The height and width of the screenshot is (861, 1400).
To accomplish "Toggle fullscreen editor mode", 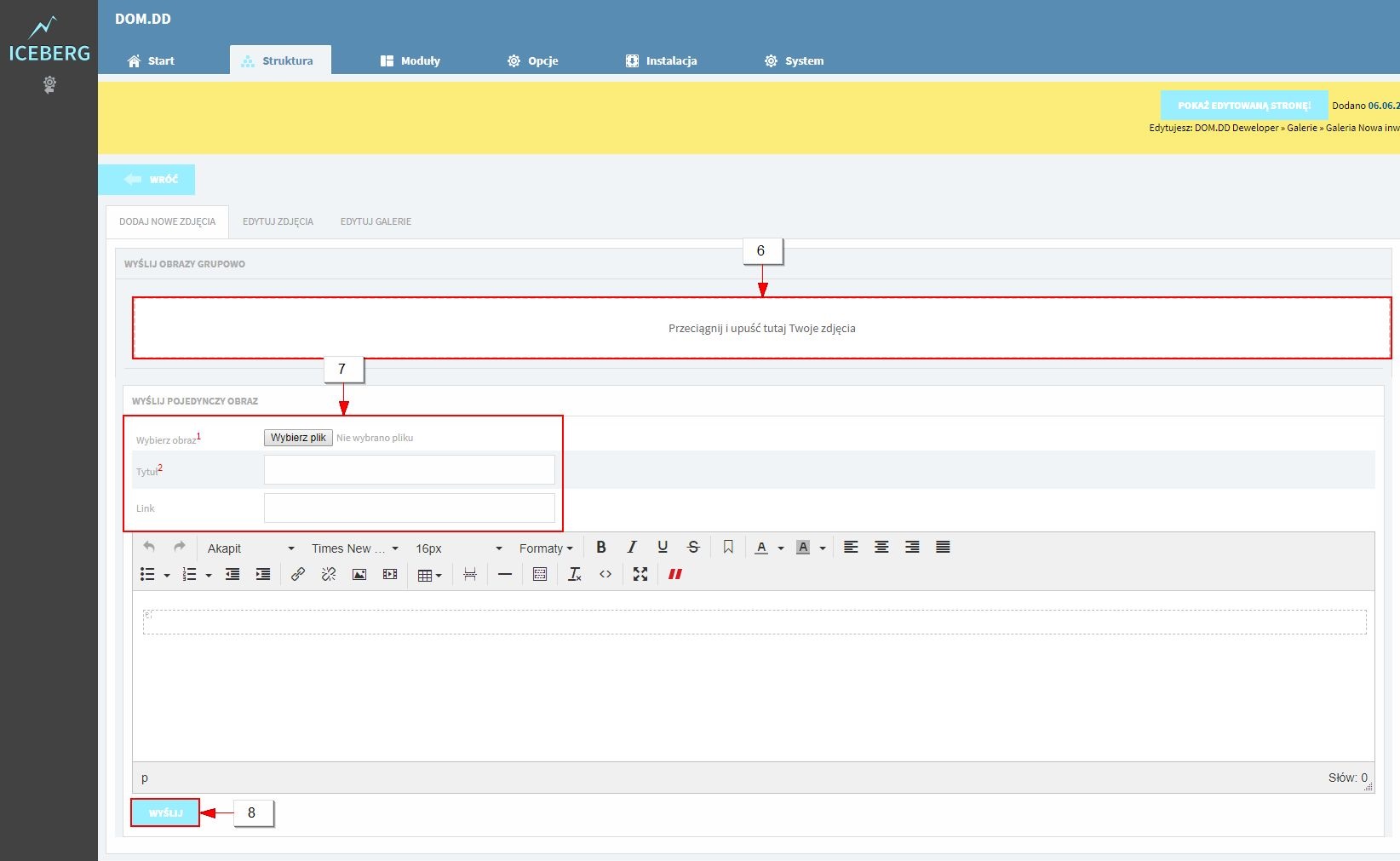I will click(640, 575).
